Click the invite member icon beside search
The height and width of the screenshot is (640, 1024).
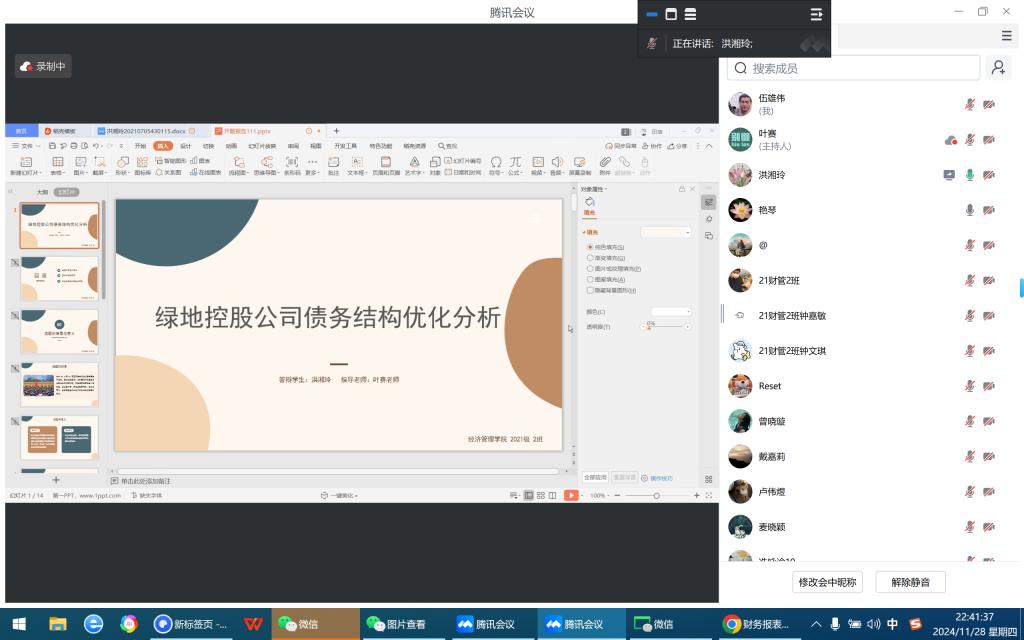tap(997, 68)
